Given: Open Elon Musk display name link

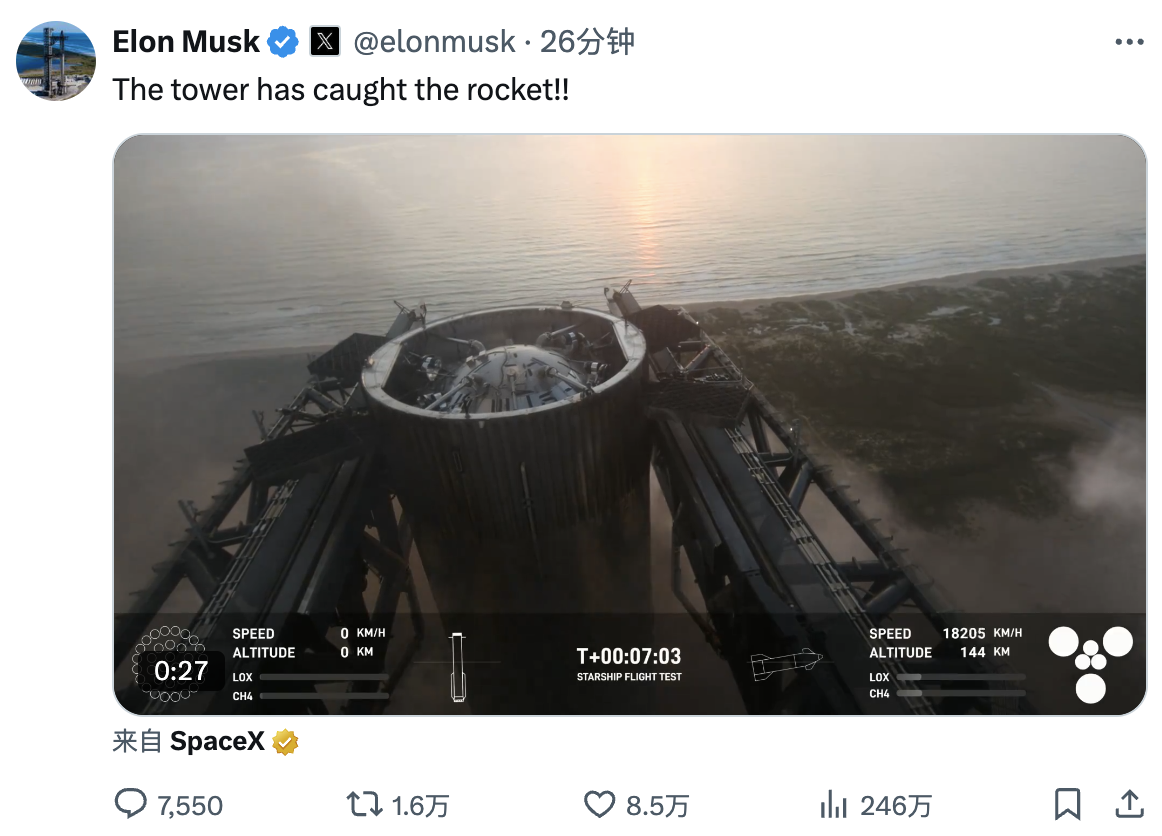Looking at the screenshot, I should 186,42.
